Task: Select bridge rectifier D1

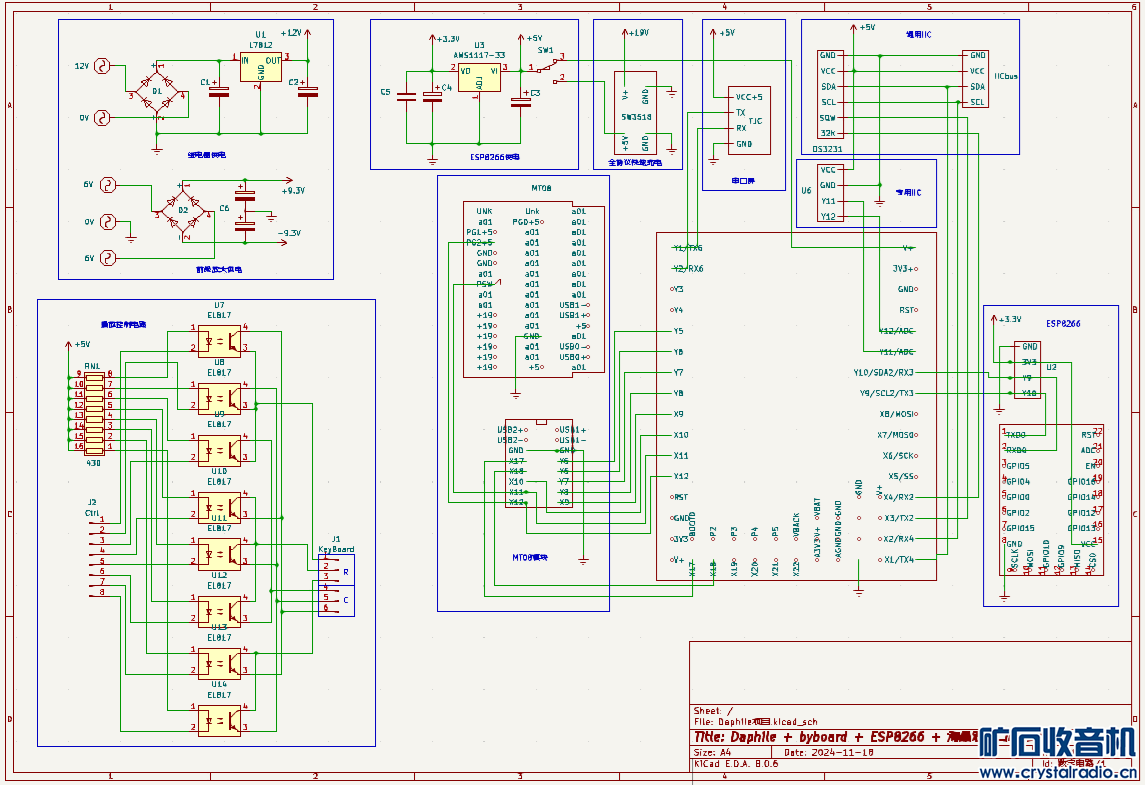Action: pos(157,91)
